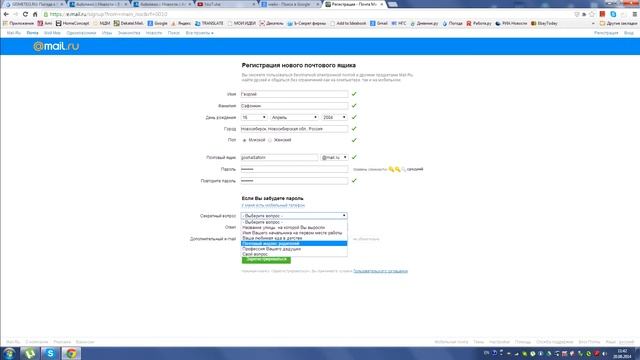Click the green Зарегистрироваться button
Viewport: 640px width, 360px height.
click(x=266, y=260)
